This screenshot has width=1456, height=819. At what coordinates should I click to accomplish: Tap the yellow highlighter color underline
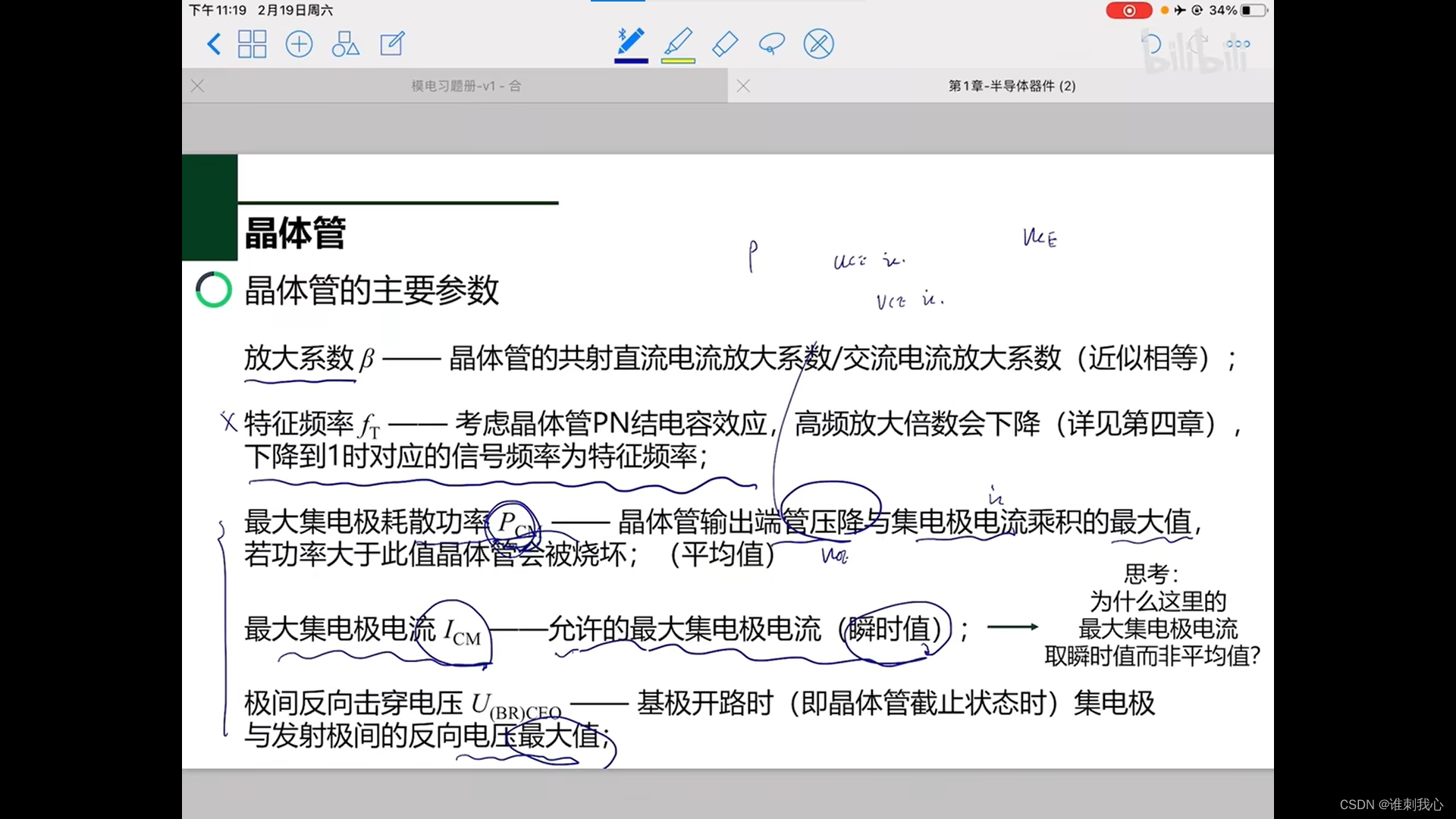(x=678, y=61)
